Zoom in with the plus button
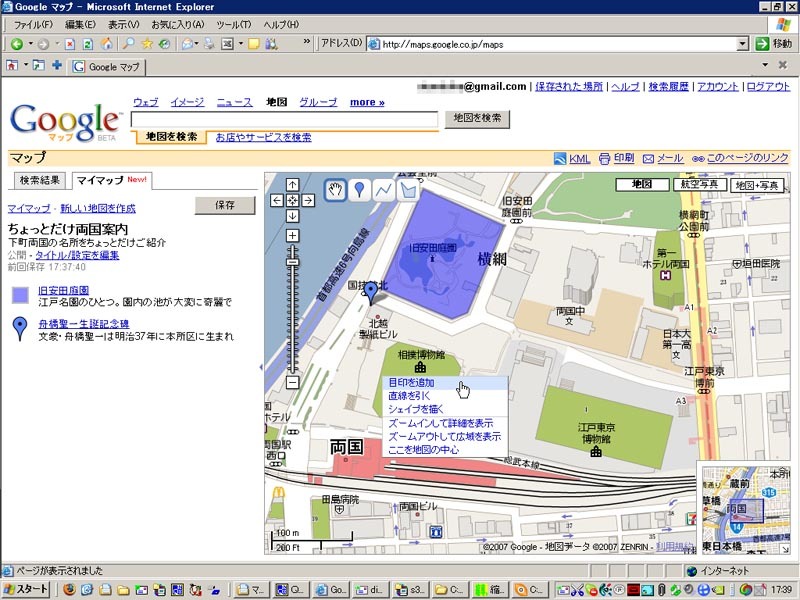 [x=292, y=236]
